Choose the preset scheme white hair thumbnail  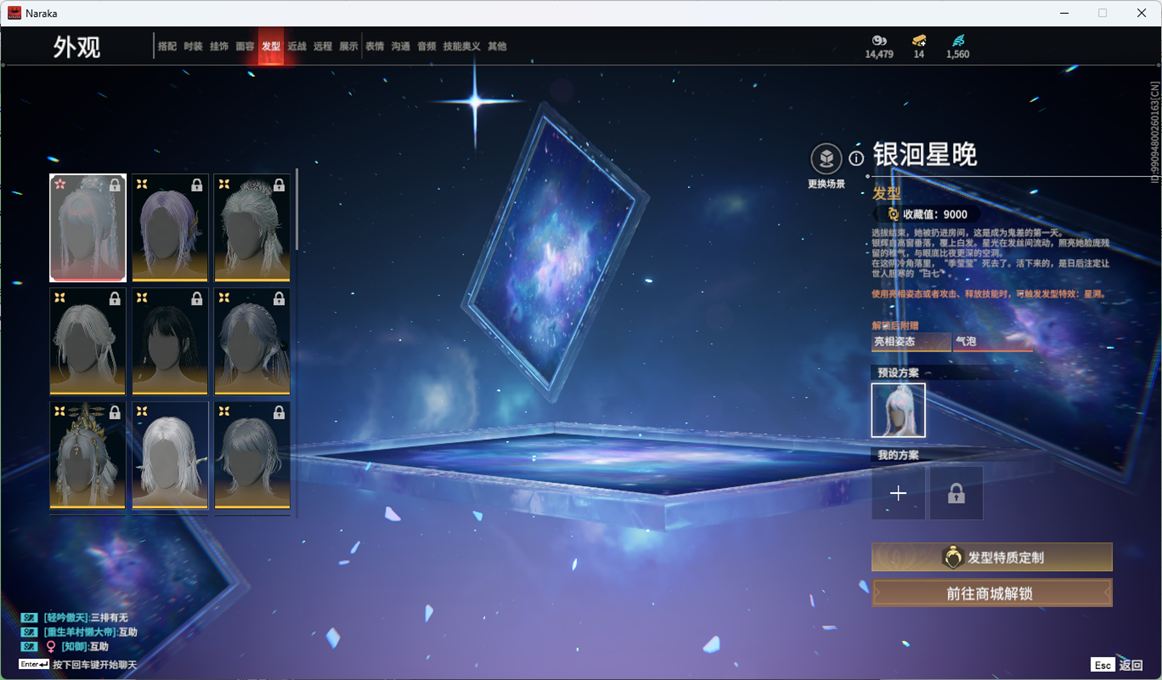click(x=898, y=410)
